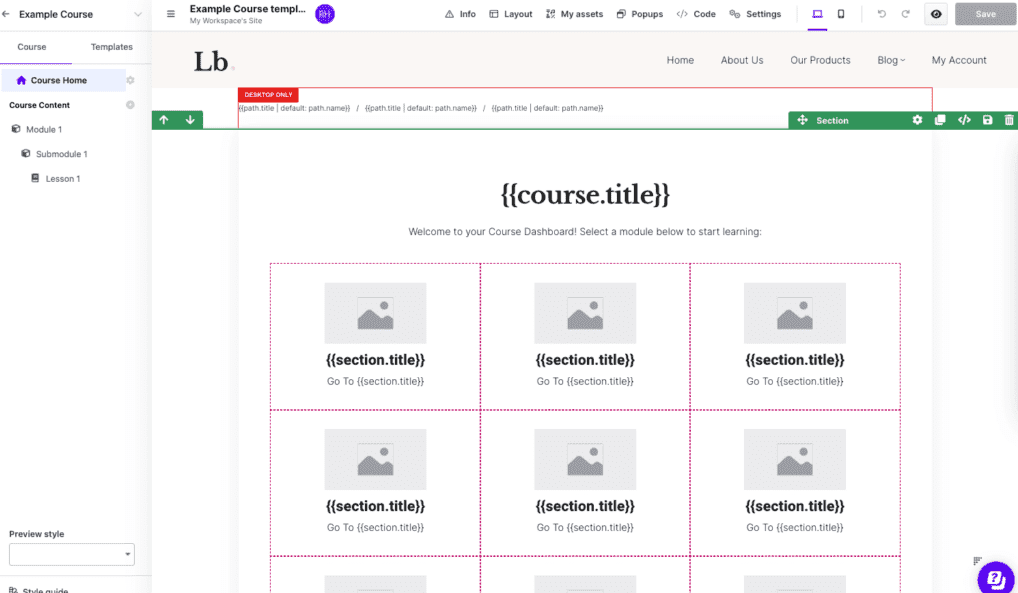Move section down with arrow
The height and width of the screenshot is (593, 1018).
coord(190,120)
